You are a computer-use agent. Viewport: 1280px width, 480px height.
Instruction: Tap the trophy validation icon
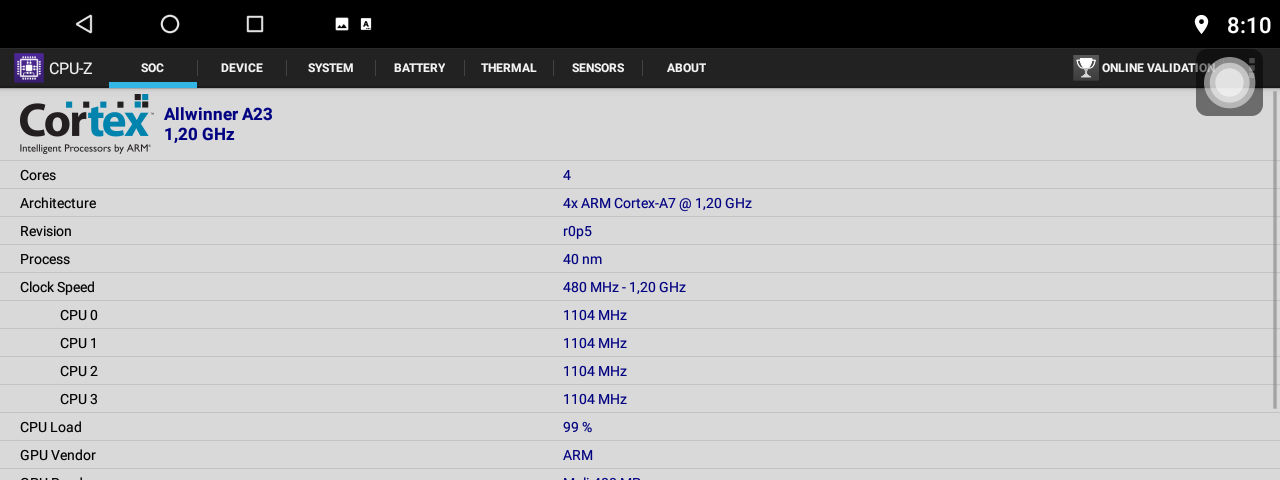[1086, 68]
